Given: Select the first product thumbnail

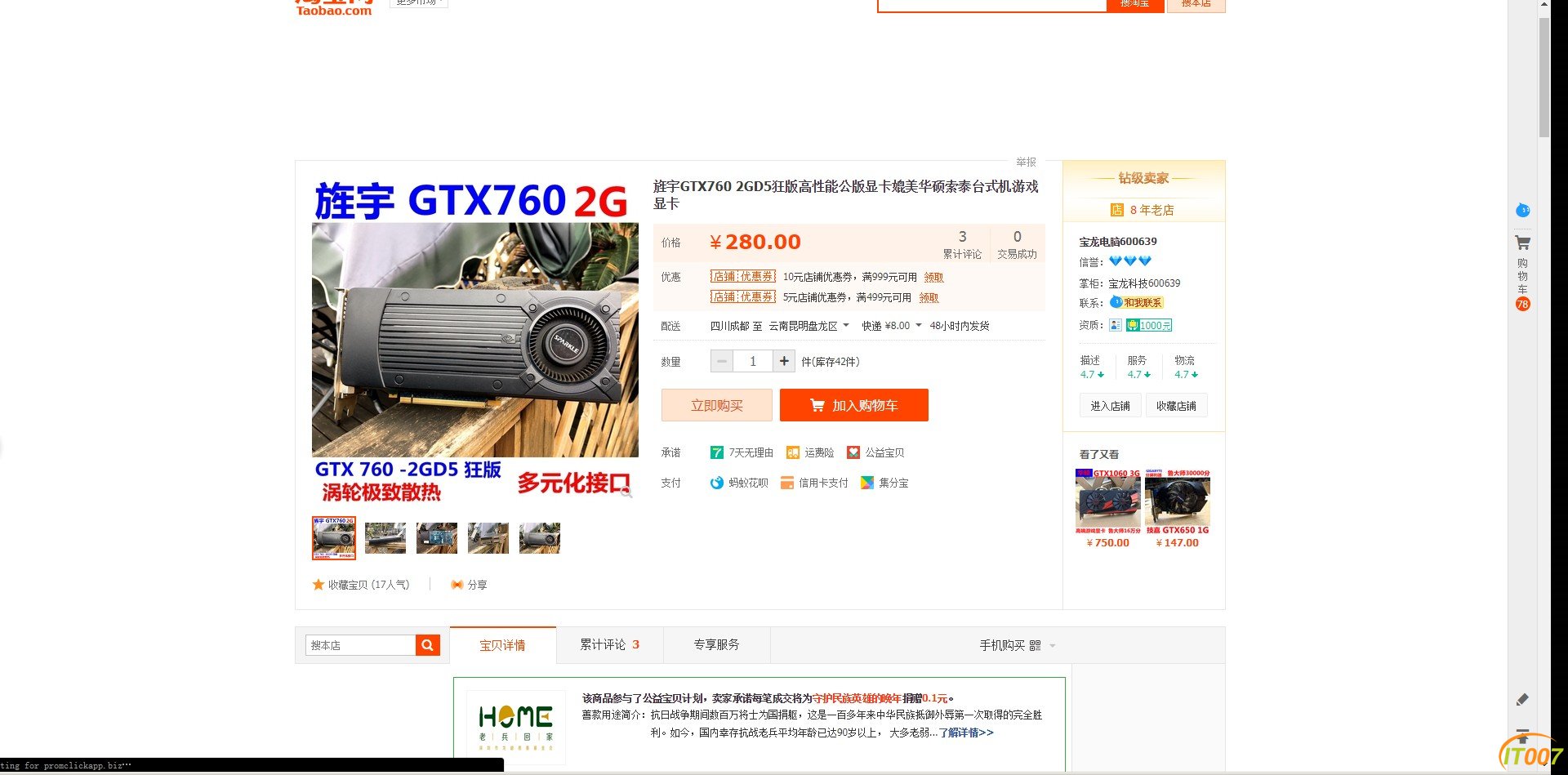Looking at the screenshot, I should coord(334,537).
